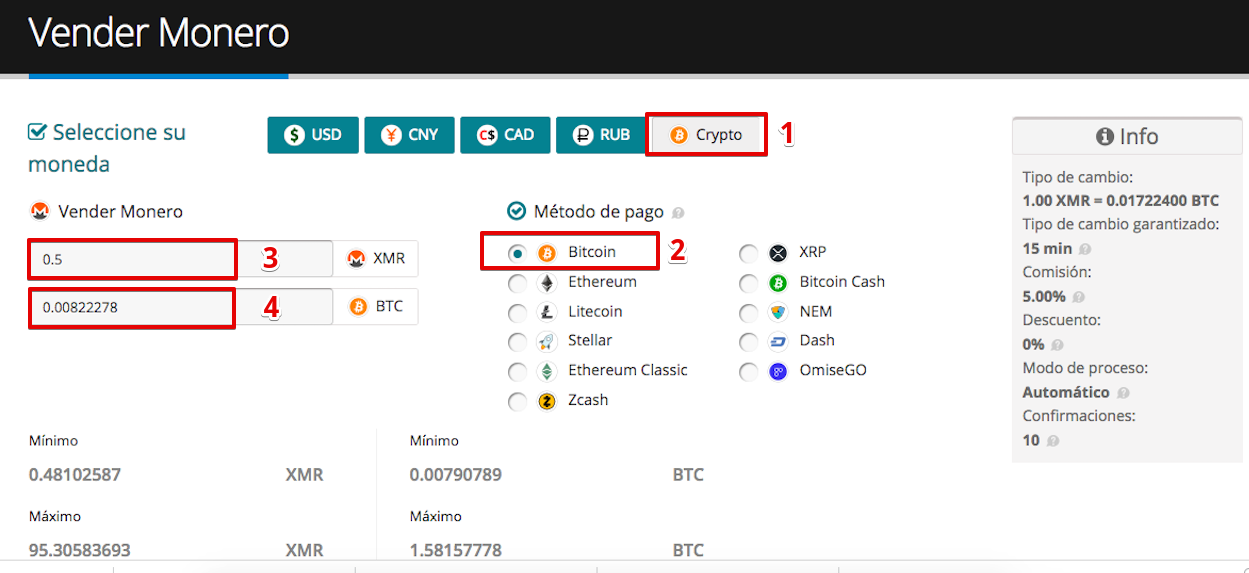Screen dimensions: 1249x573
Task: Click the BTC amount input field
Action: 181,307
